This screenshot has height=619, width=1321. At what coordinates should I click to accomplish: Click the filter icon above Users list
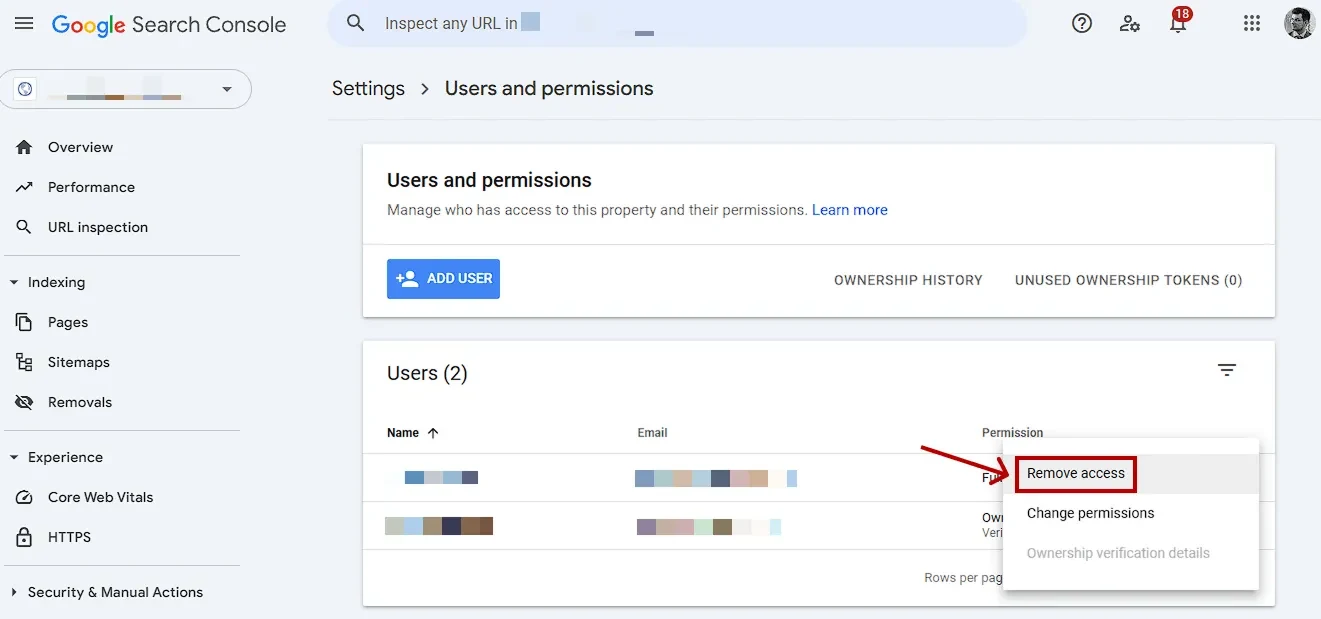1227,369
